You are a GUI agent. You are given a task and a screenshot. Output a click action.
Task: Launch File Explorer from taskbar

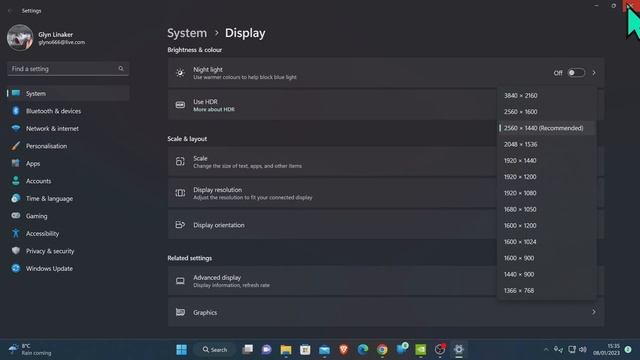(286, 349)
